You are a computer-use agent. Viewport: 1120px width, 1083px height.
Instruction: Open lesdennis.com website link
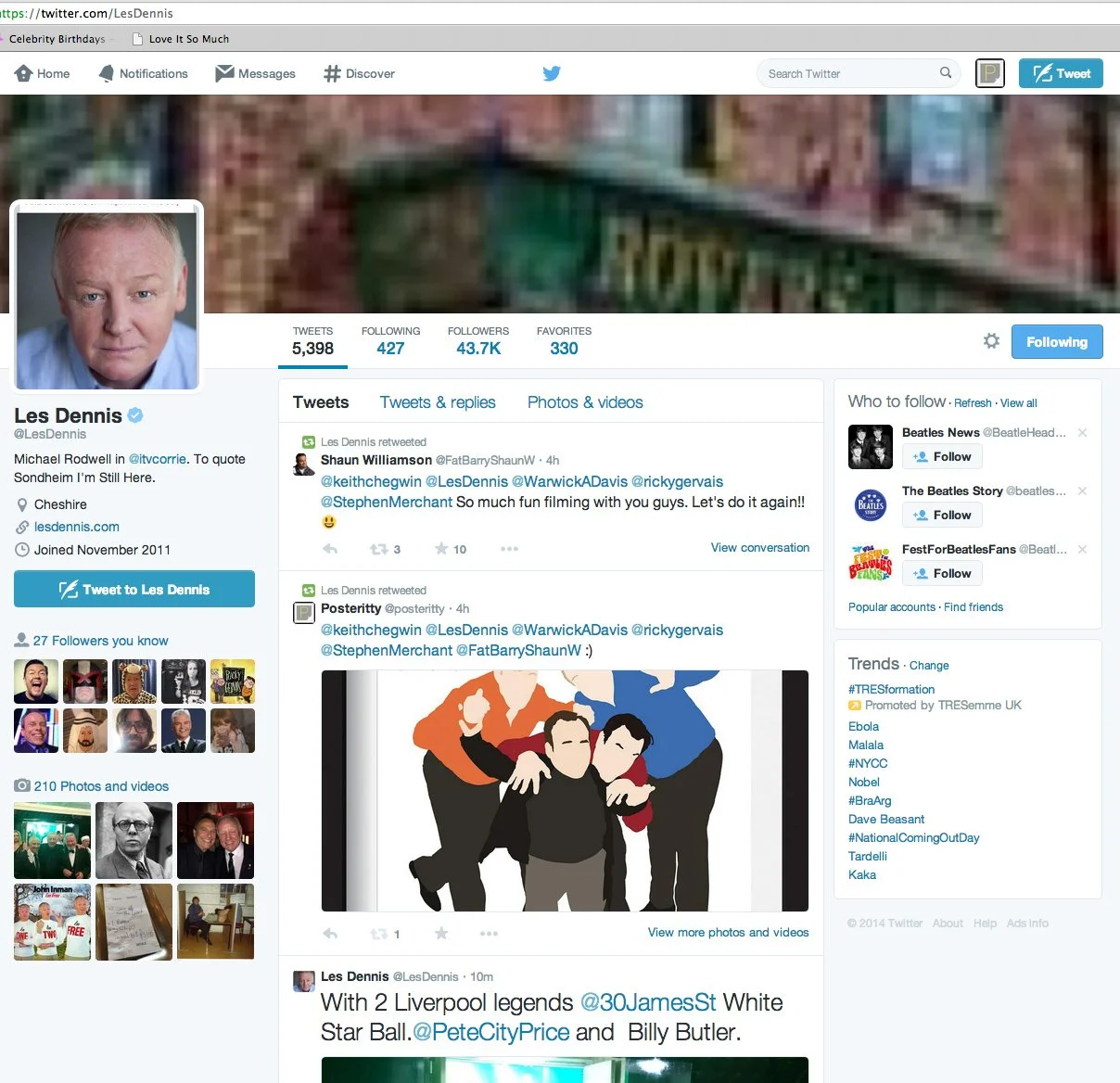click(77, 527)
